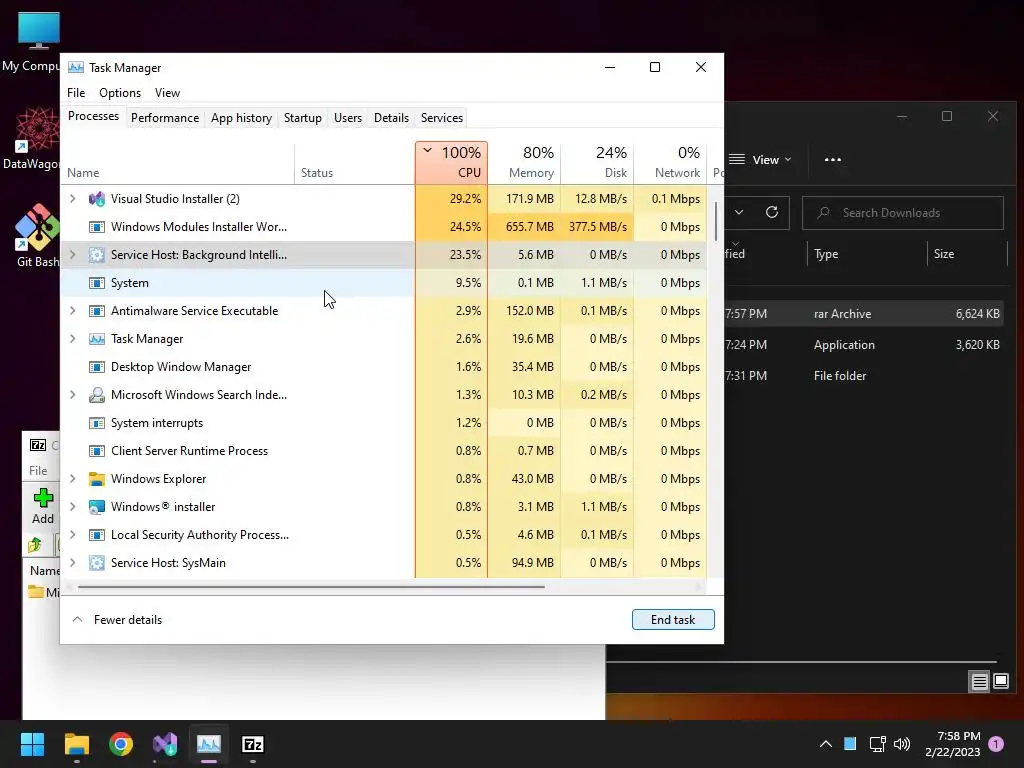Switch to the Details tab
1024x768 pixels.
pyautogui.click(x=391, y=118)
